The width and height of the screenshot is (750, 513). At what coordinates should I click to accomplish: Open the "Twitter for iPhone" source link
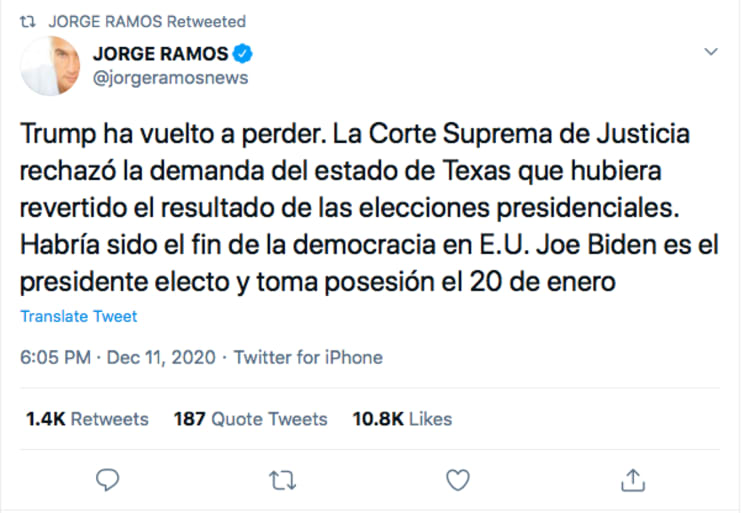(x=308, y=357)
